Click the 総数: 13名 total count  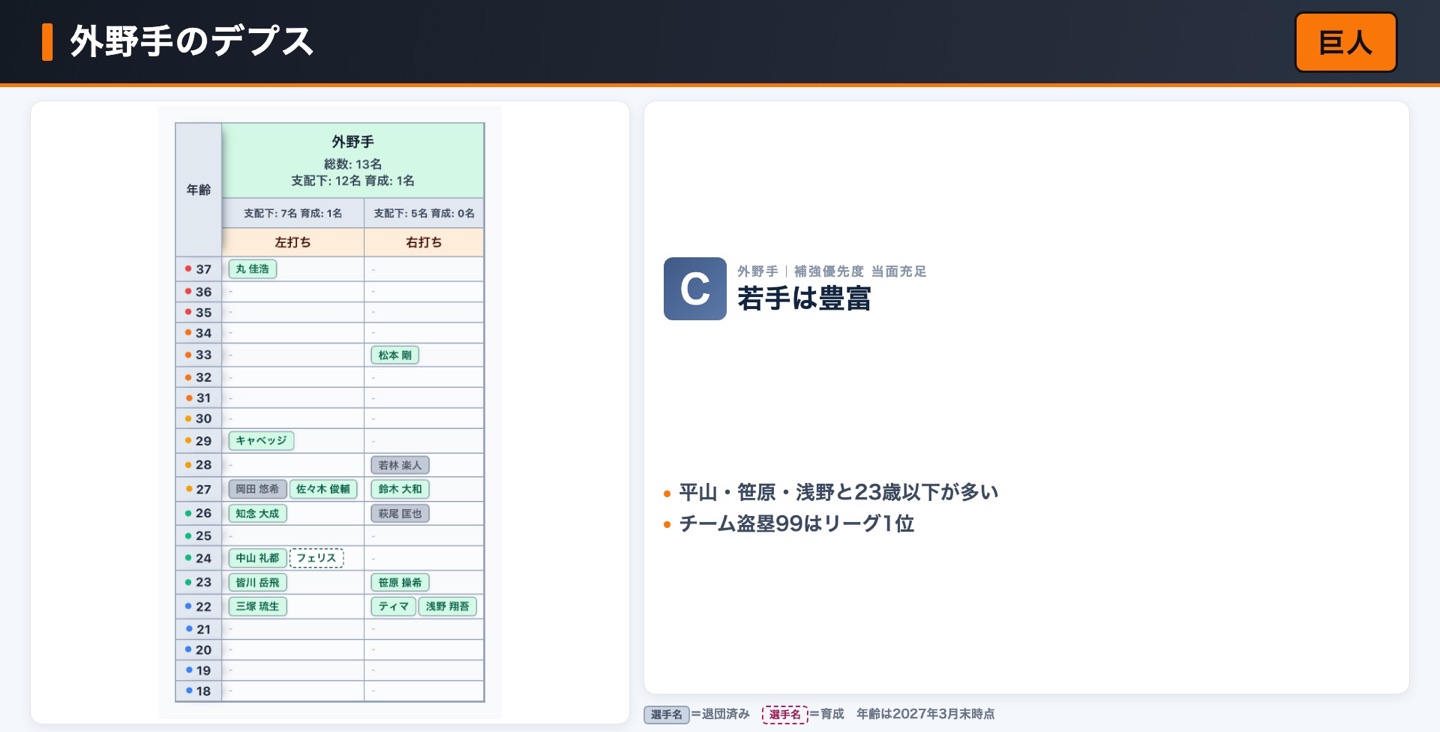(353, 164)
